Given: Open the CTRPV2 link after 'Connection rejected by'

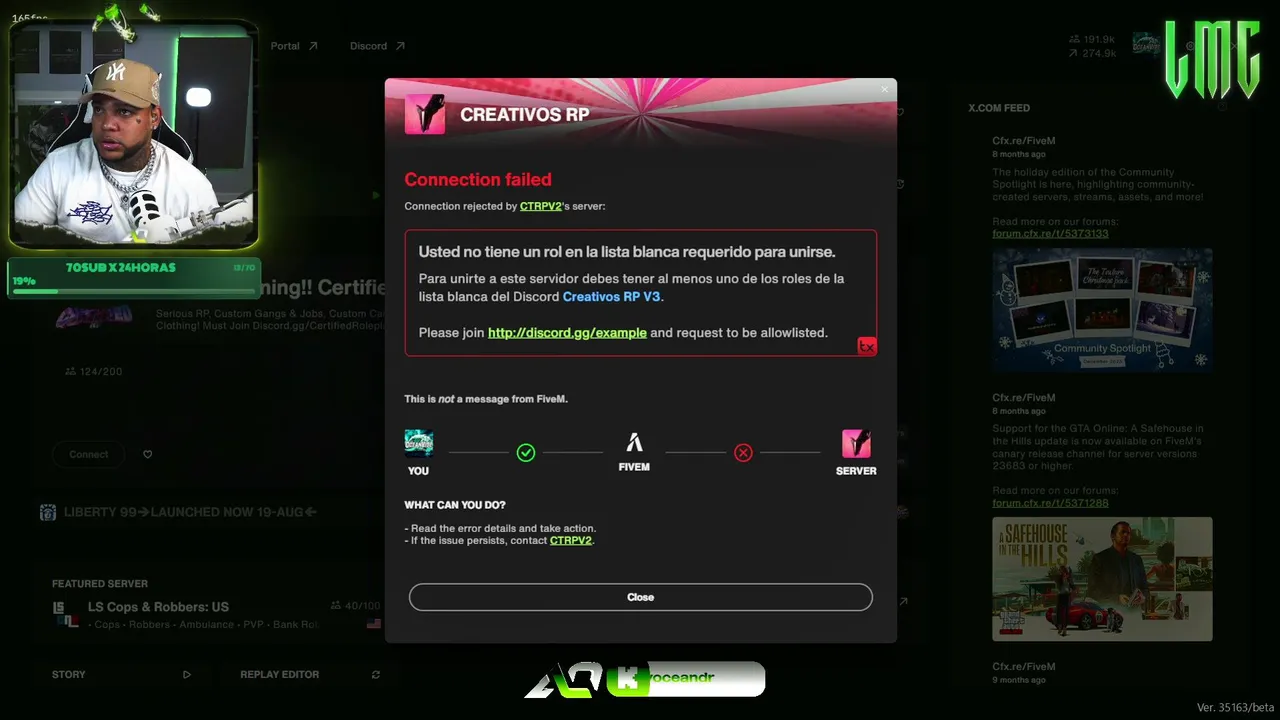Looking at the screenshot, I should (x=540, y=206).
